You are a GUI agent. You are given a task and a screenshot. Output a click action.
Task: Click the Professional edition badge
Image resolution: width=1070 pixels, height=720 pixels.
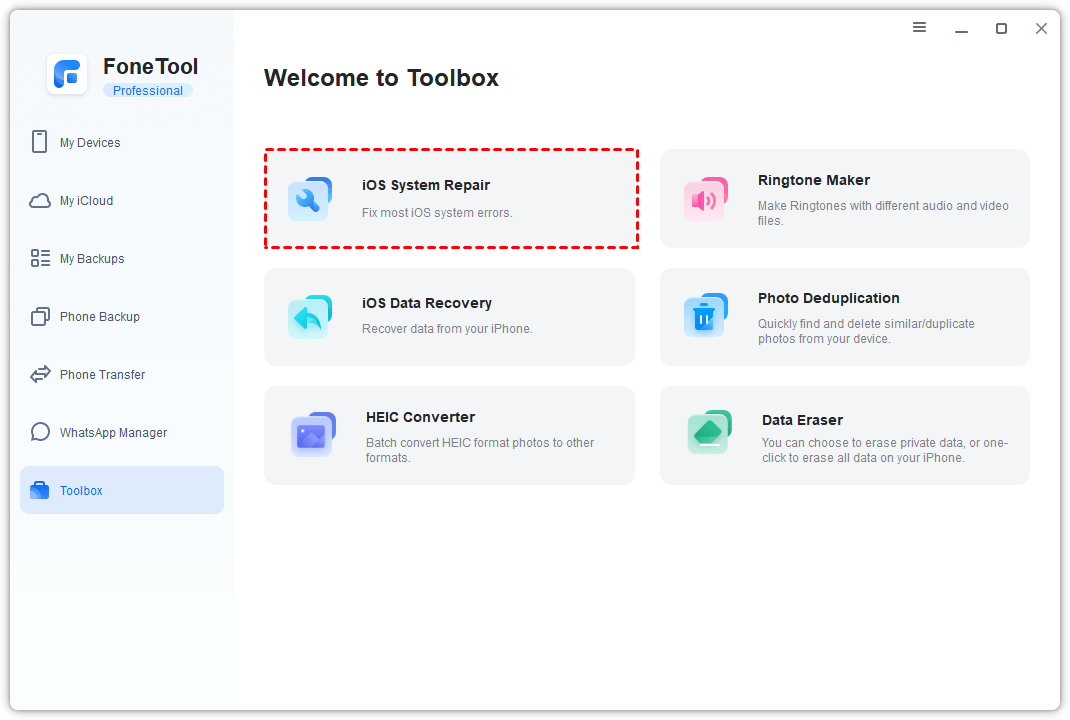tap(148, 91)
